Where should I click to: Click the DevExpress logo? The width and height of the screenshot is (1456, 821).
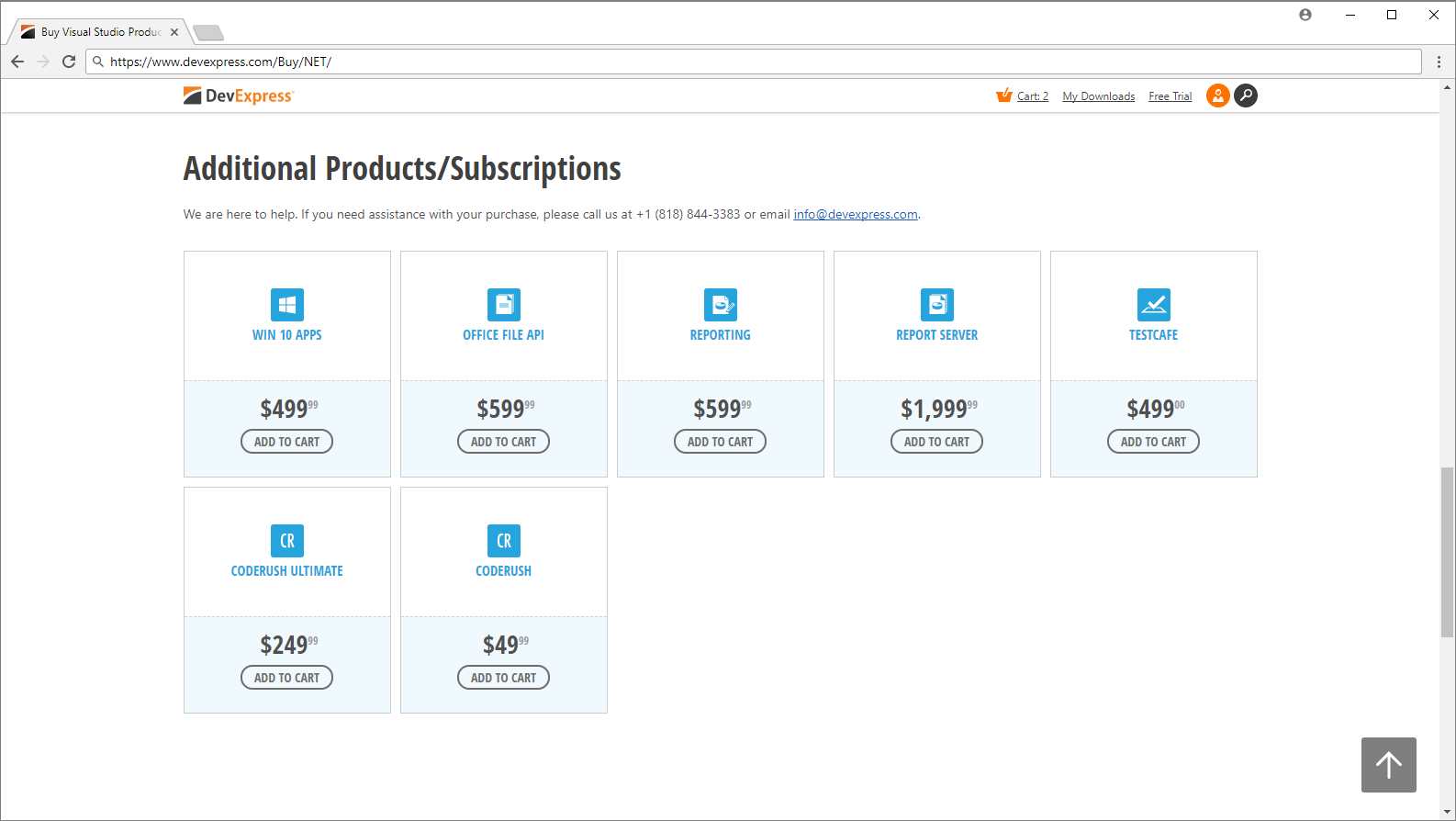tap(239, 96)
